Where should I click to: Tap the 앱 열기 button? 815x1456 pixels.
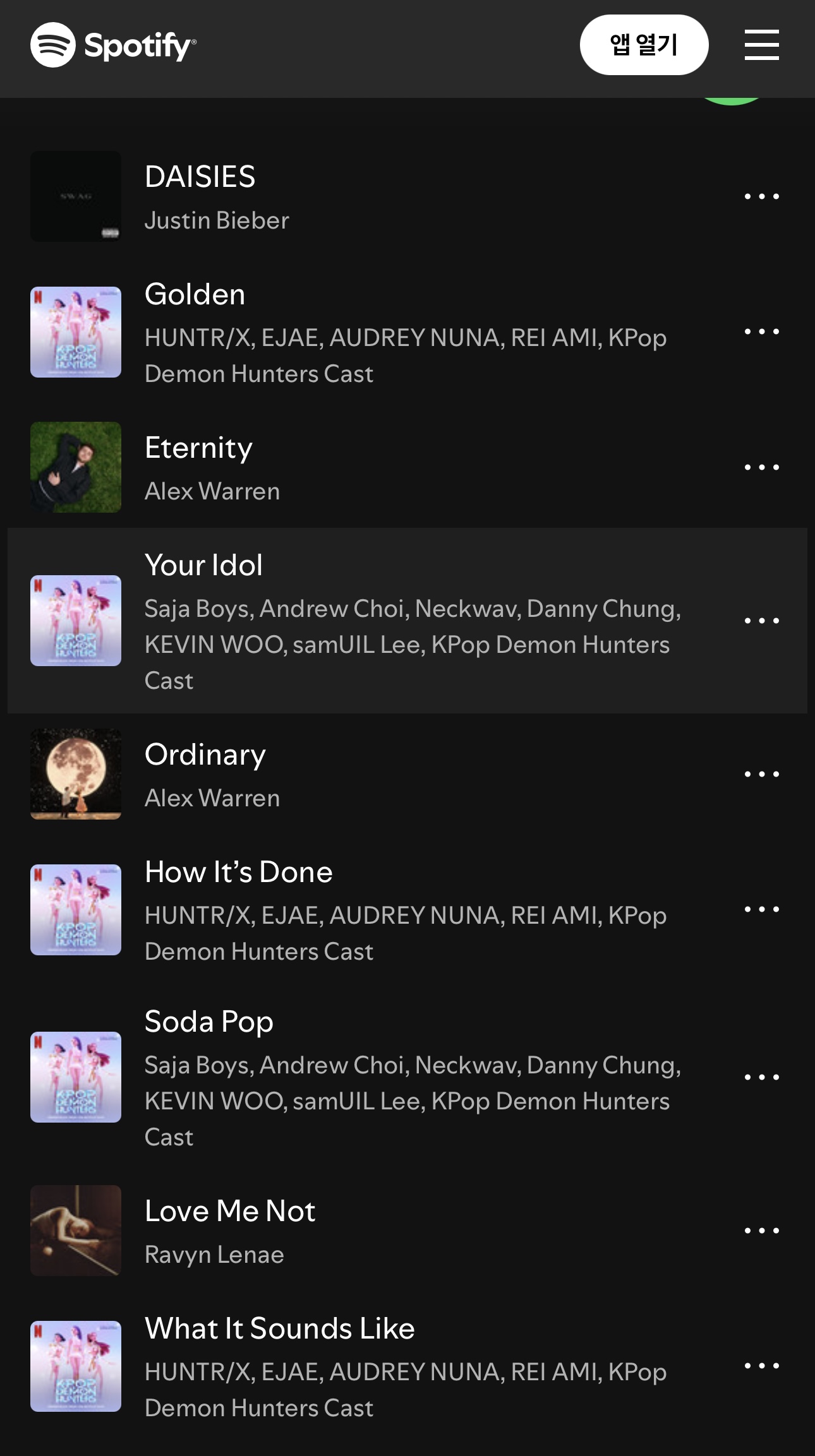click(644, 45)
